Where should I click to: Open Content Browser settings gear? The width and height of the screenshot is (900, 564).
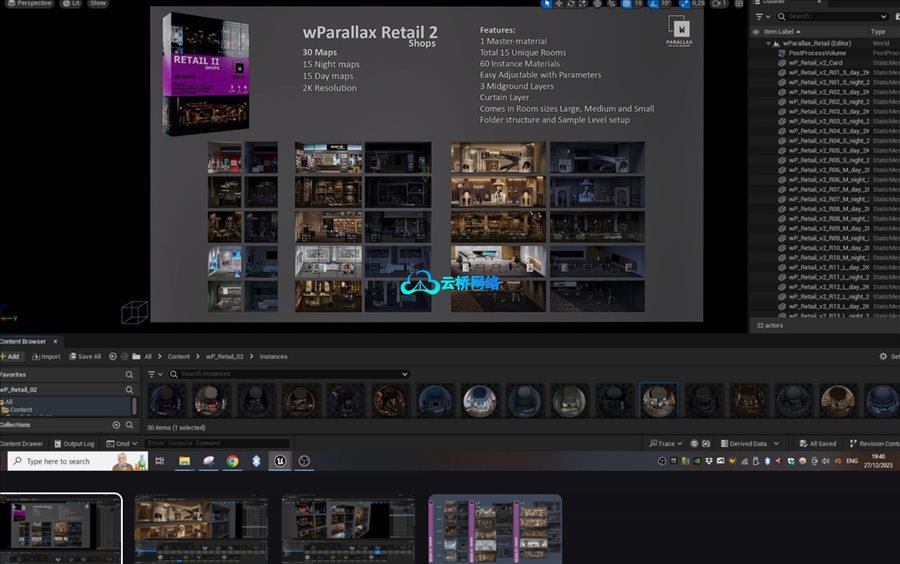click(883, 356)
